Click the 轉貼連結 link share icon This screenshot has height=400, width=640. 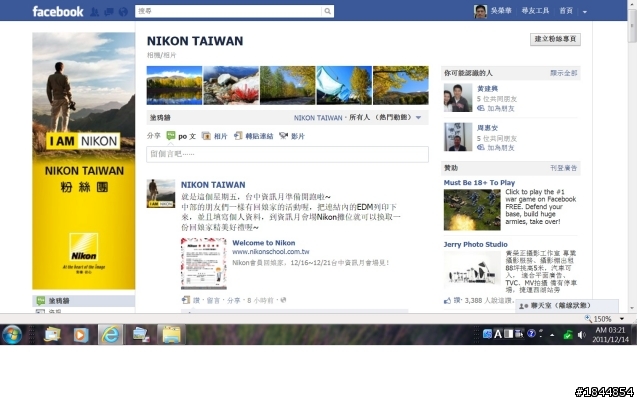(238, 136)
